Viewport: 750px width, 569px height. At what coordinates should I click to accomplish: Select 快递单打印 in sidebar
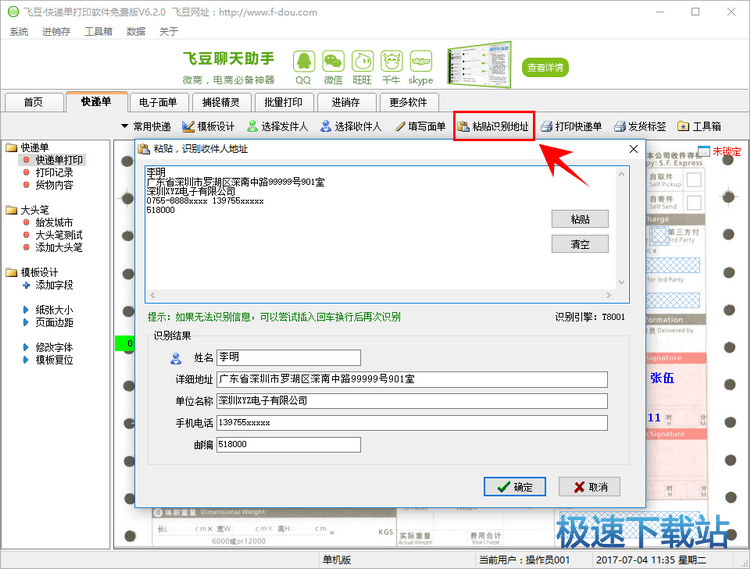pyautogui.click(x=59, y=160)
